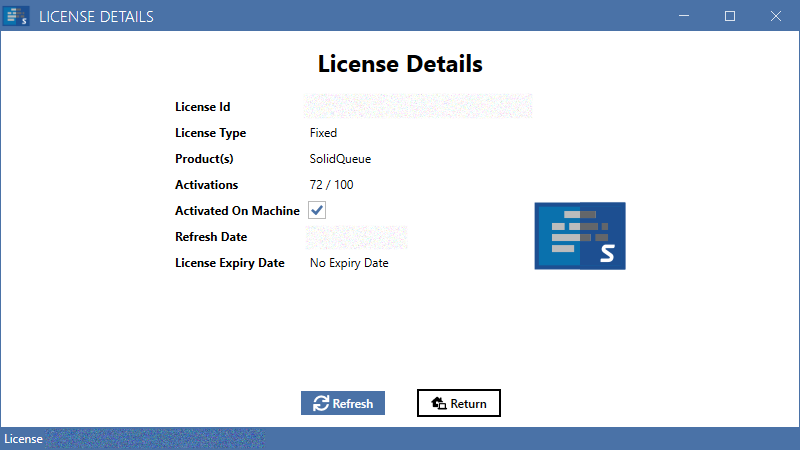Maximize the License Details window

730,16
